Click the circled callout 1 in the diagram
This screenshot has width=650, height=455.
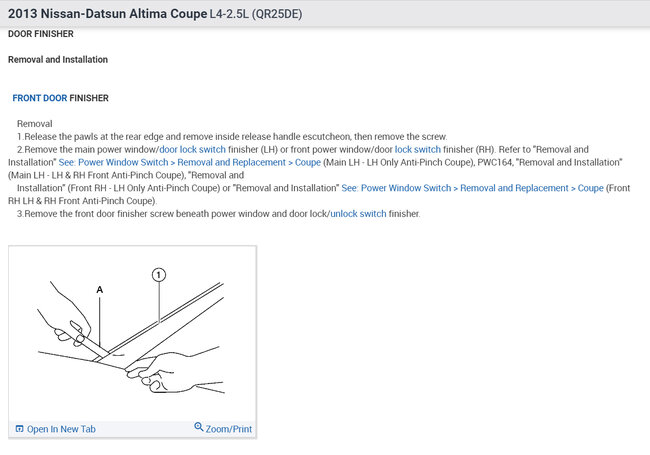pos(158,273)
